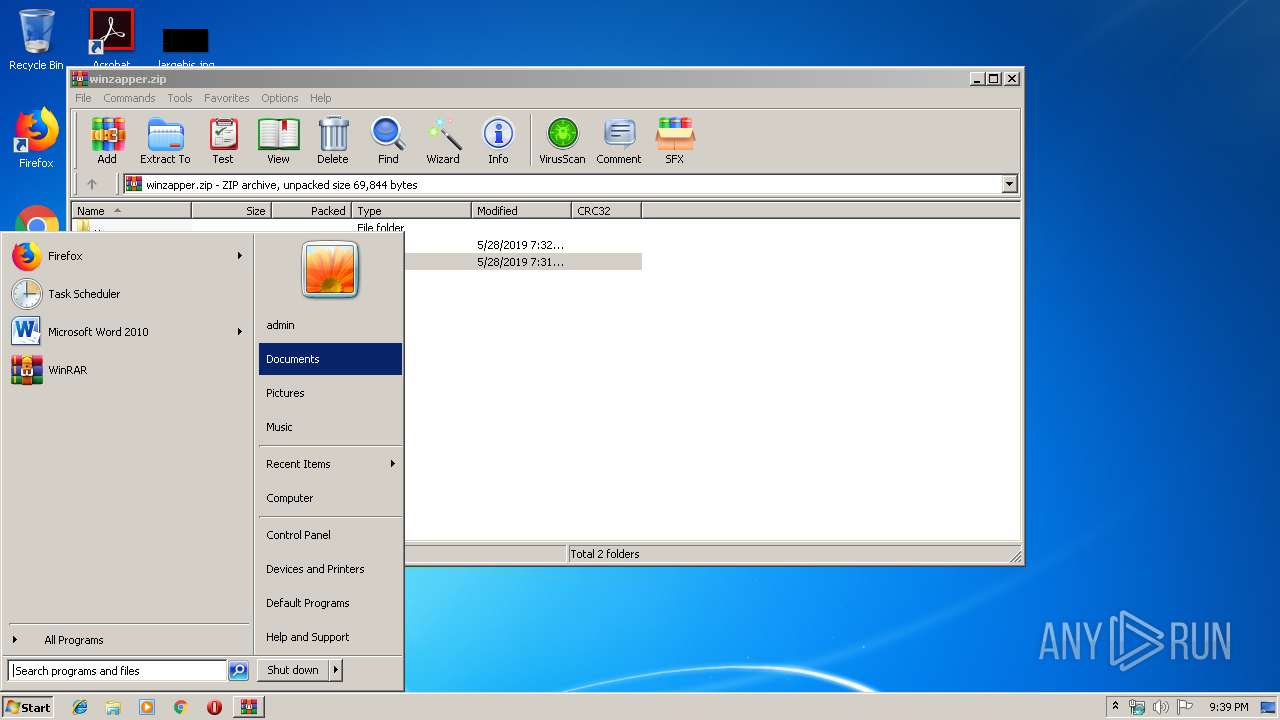
Task: Open Internet Explorer from the taskbar
Action: tap(80, 707)
